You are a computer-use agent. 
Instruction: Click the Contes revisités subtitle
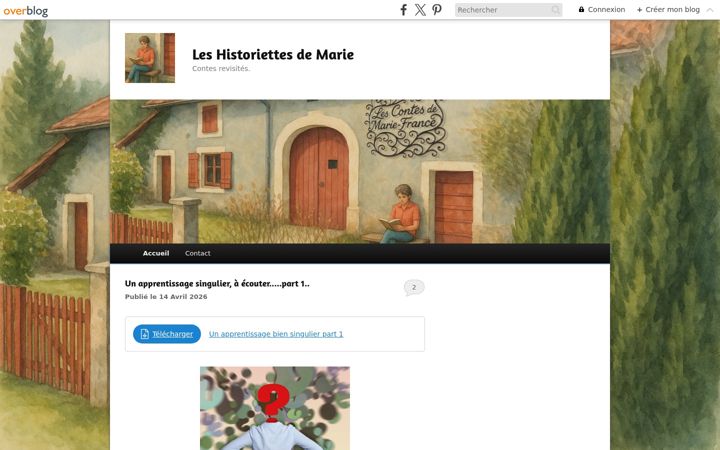click(x=221, y=68)
